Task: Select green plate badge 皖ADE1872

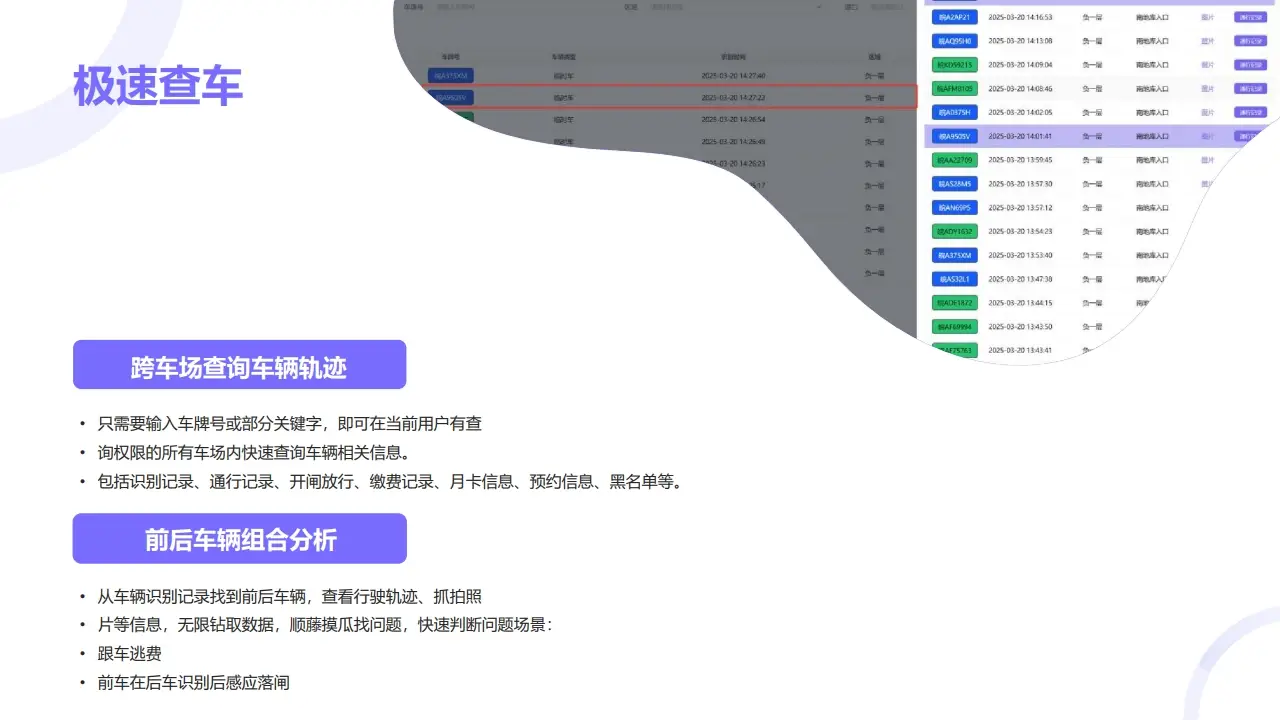Action: click(x=954, y=302)
